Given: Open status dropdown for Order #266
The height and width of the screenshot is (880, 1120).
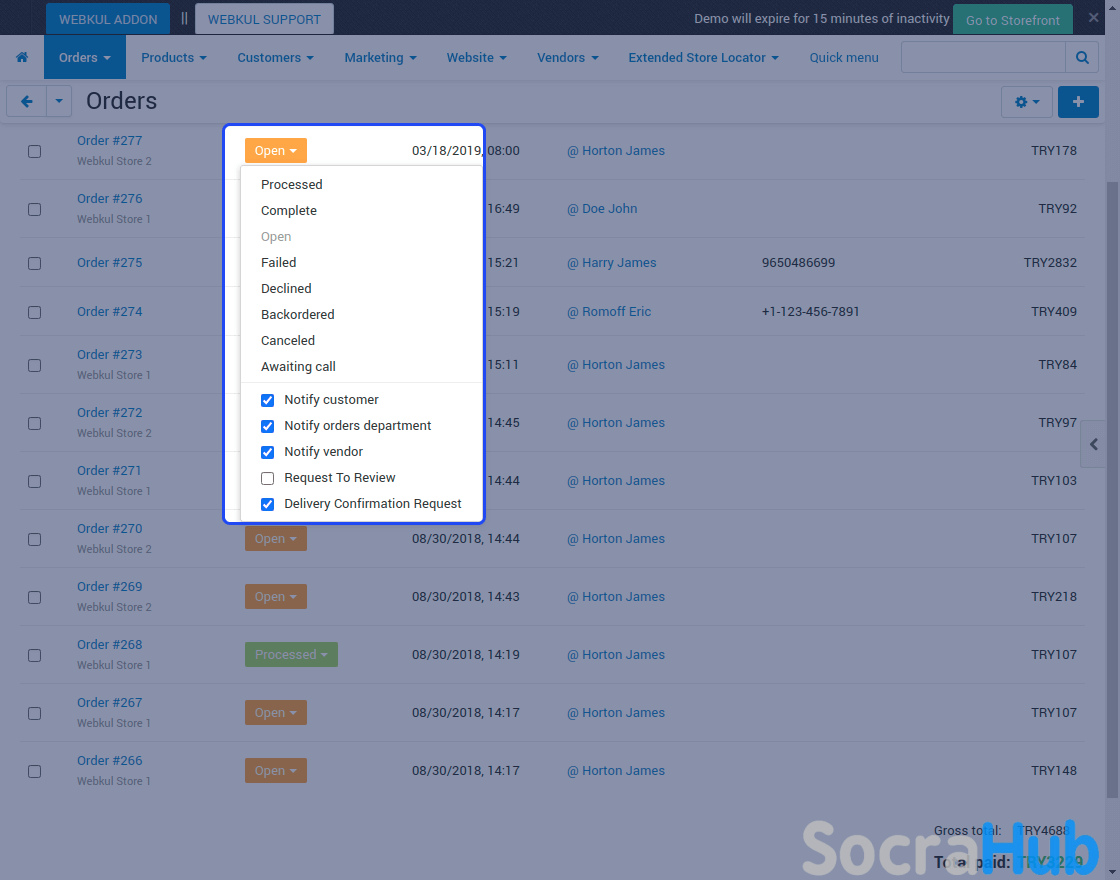Looking at the screenshot, I should [x=276, y=771].
